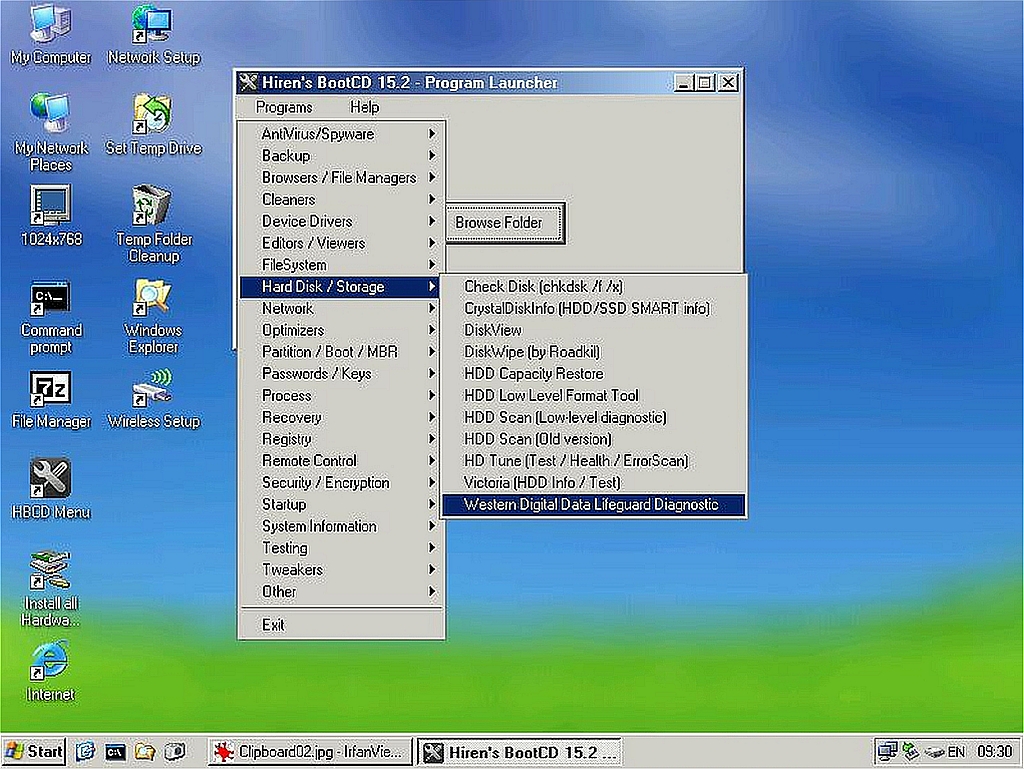Screen dimensions: 1024x769
Task: Expand the Editors / Viewers submenu
Action: tap(342, 243)
